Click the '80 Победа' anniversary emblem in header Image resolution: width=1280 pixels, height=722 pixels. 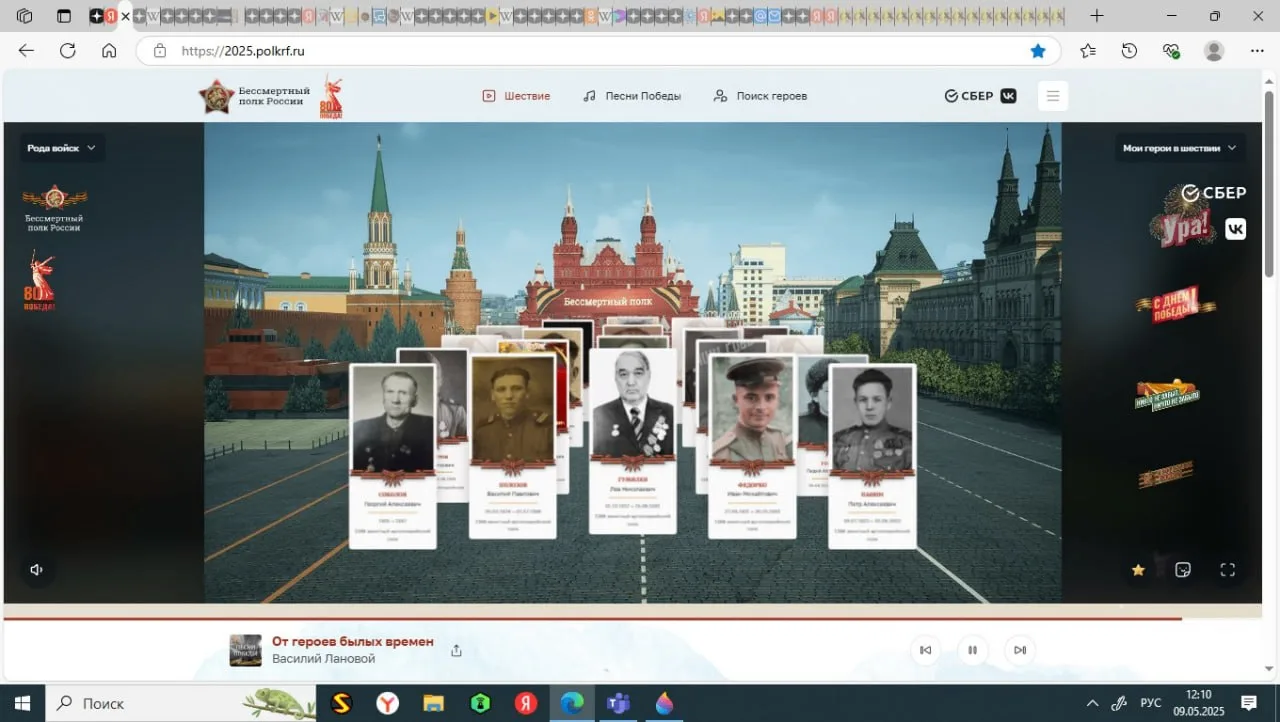tap(331, 96)
